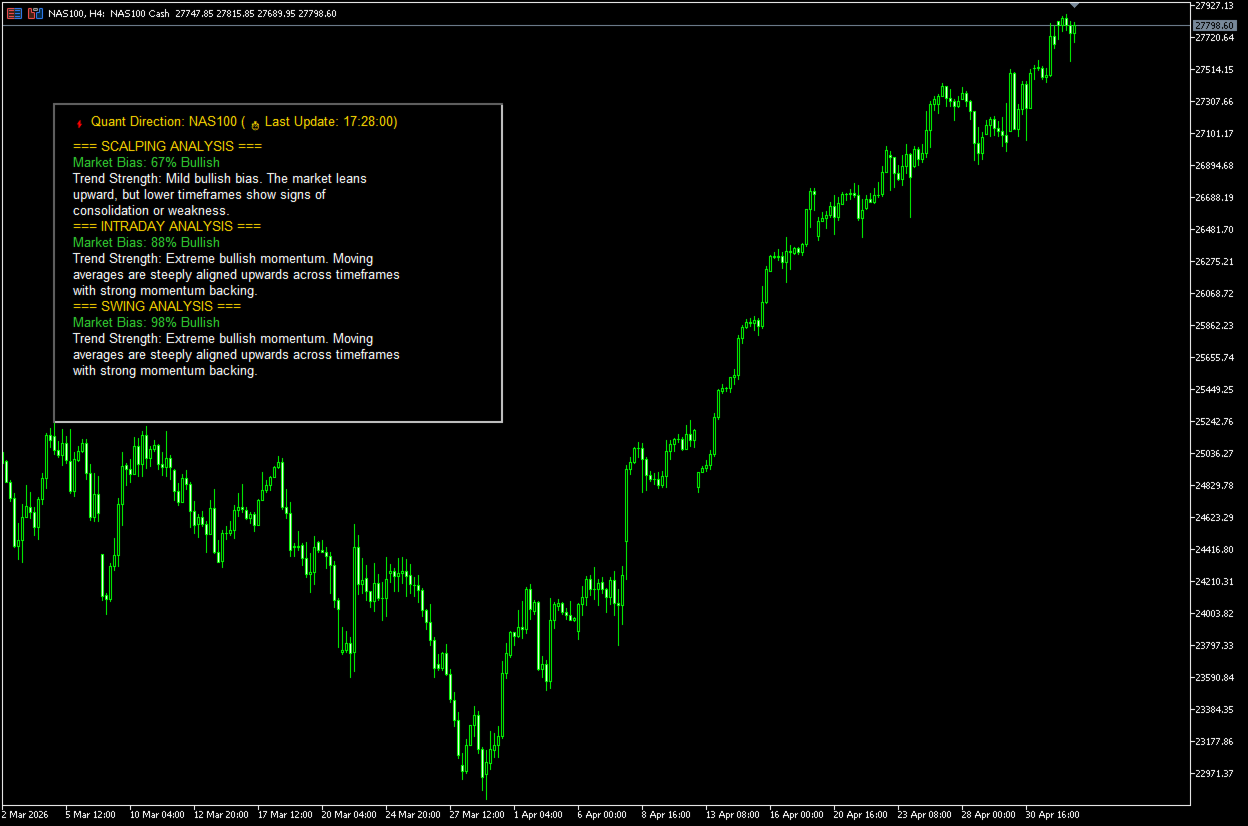This screenshot has width=1248, height=826.
Task: Select the SWING ANALYSIS heading
Action: 157,306
